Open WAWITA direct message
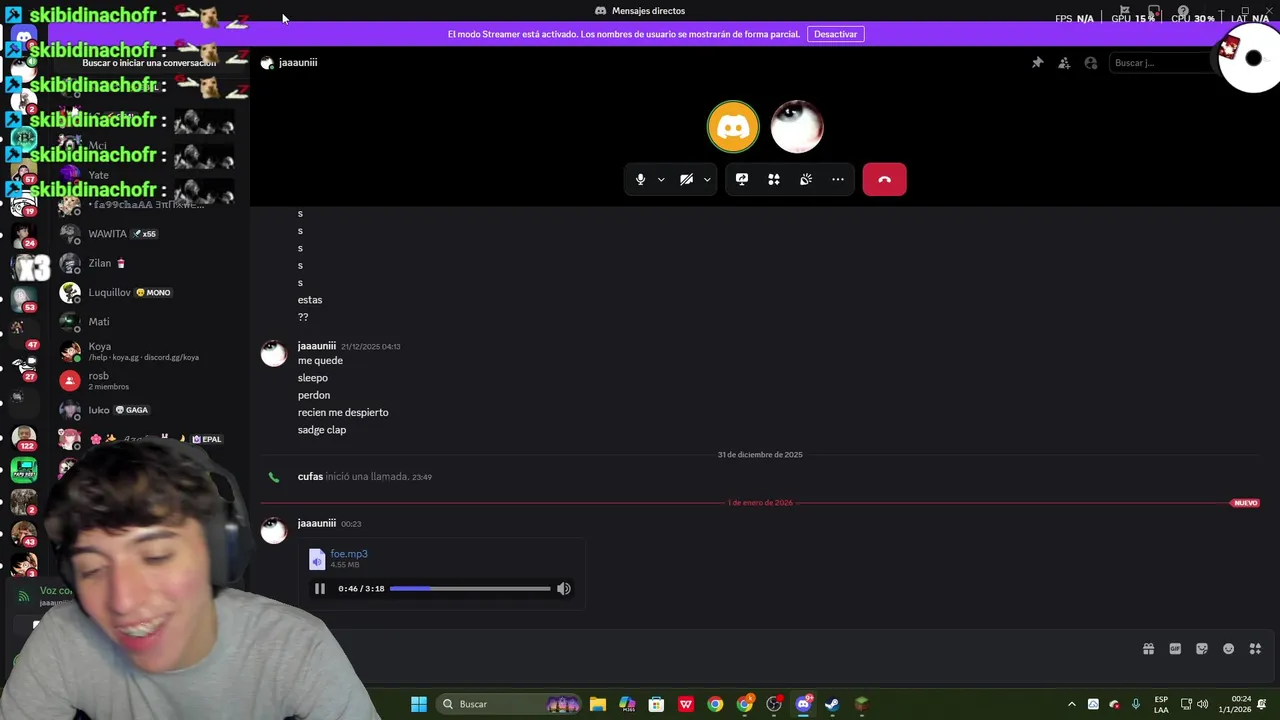 (148, 234)
